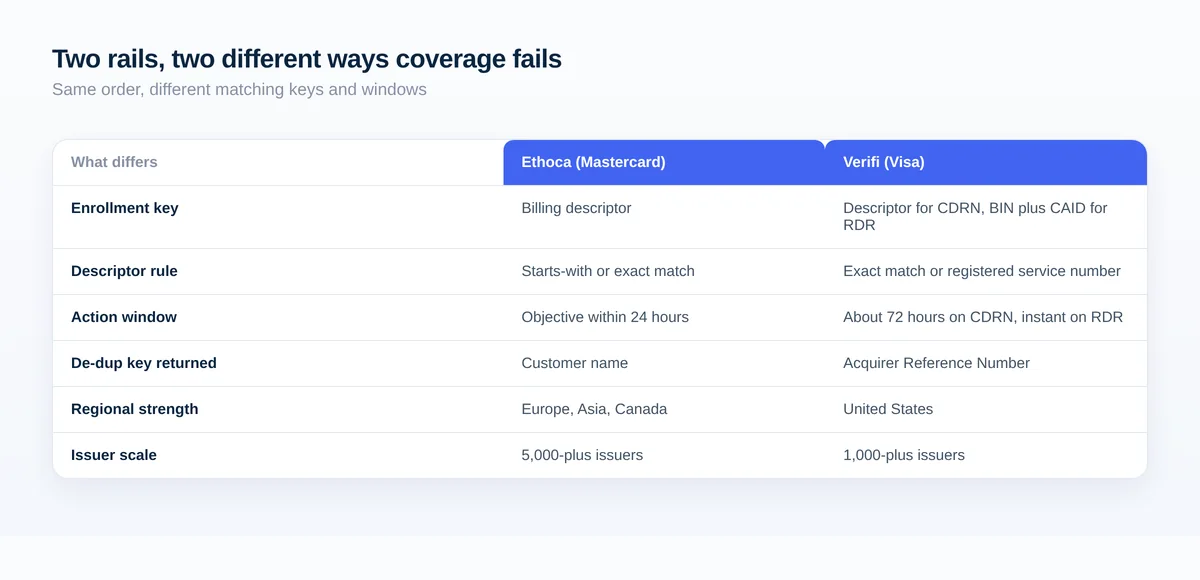Click the 'De-dup key returned' row label

pyautogui.click(x=144, y=363)
